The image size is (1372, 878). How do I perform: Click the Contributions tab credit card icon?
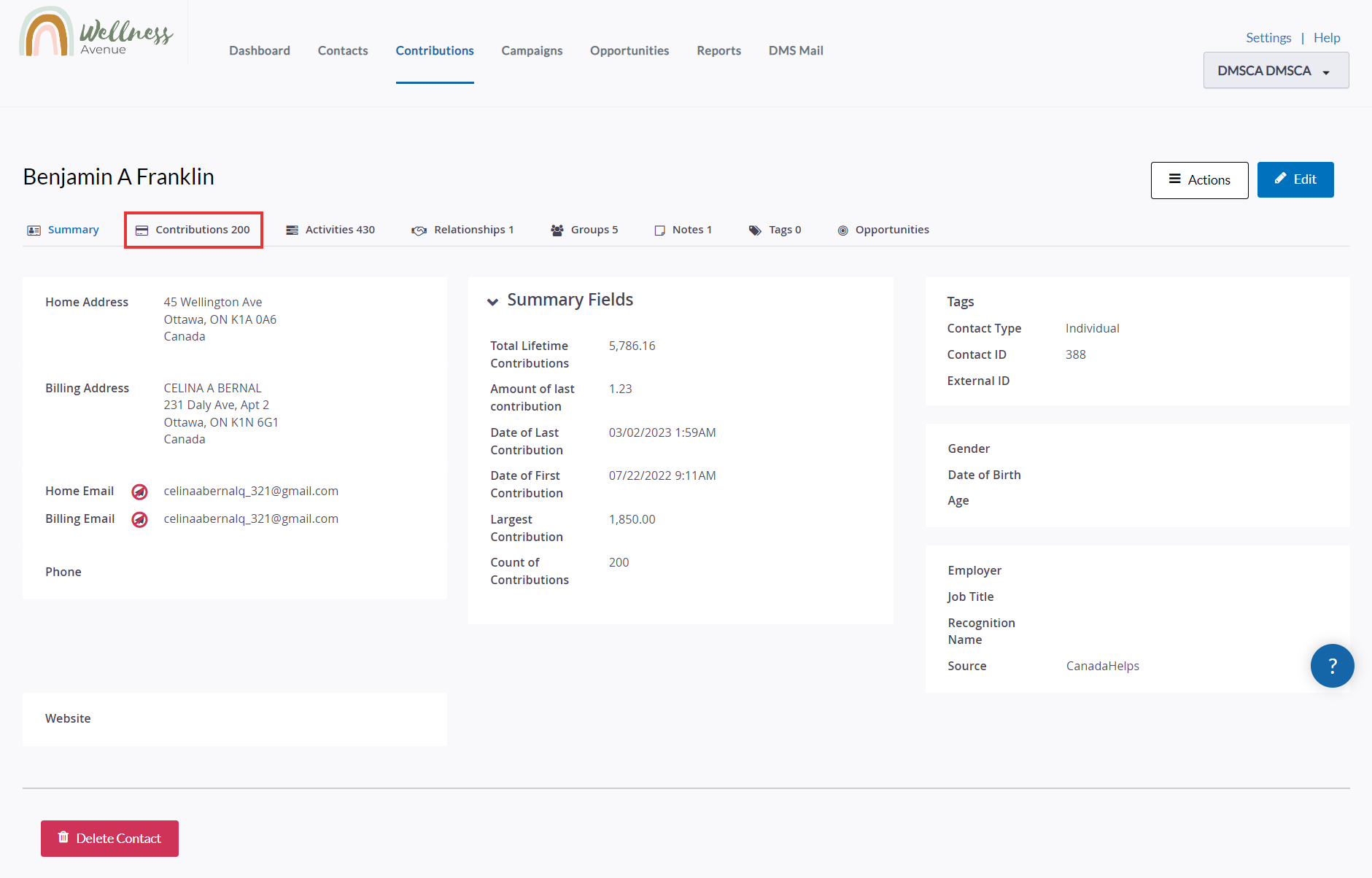[x=142, y=230]
